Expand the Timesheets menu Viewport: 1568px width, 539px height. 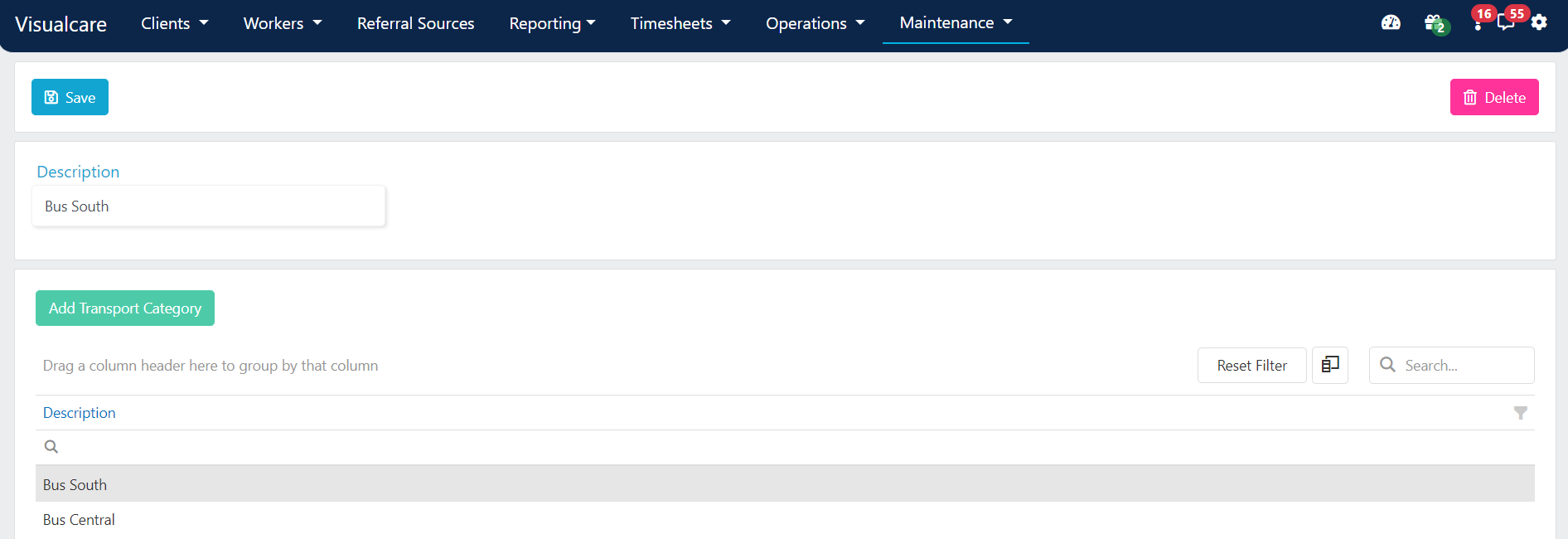point(680,23)
